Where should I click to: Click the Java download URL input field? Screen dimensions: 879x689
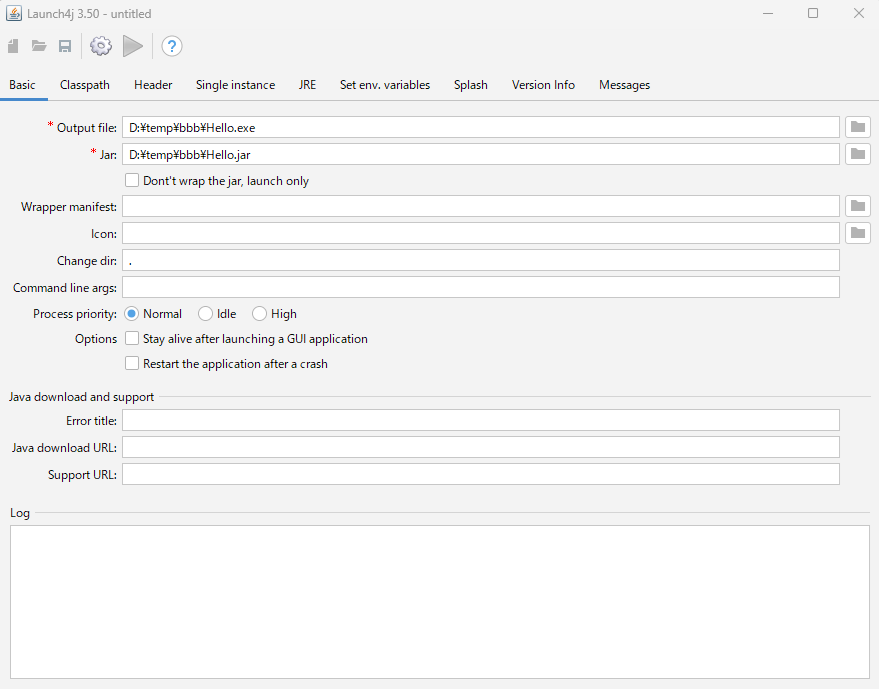[x=480, y=446]
